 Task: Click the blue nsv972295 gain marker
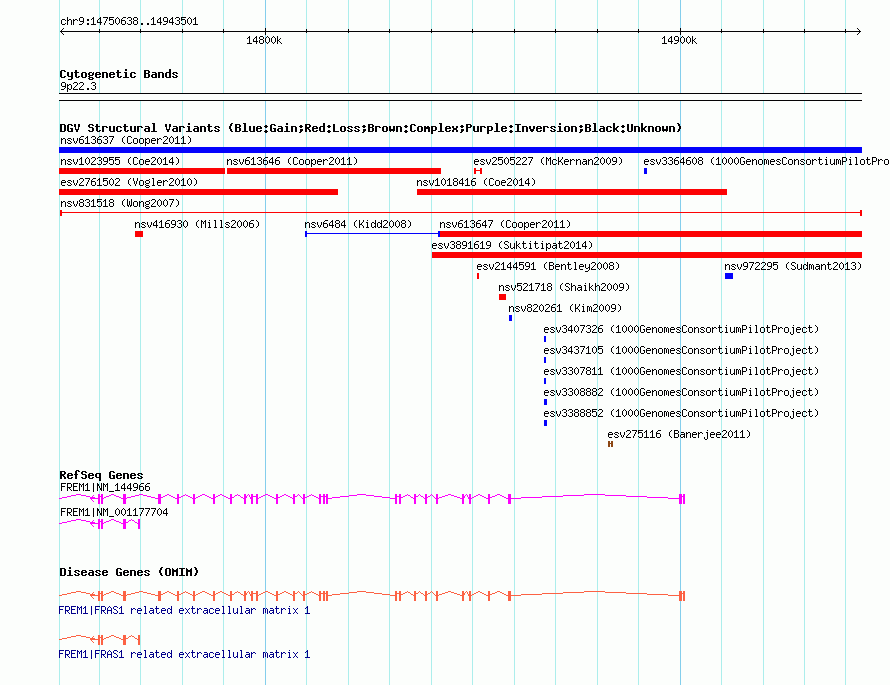click(x=729, y=276)
